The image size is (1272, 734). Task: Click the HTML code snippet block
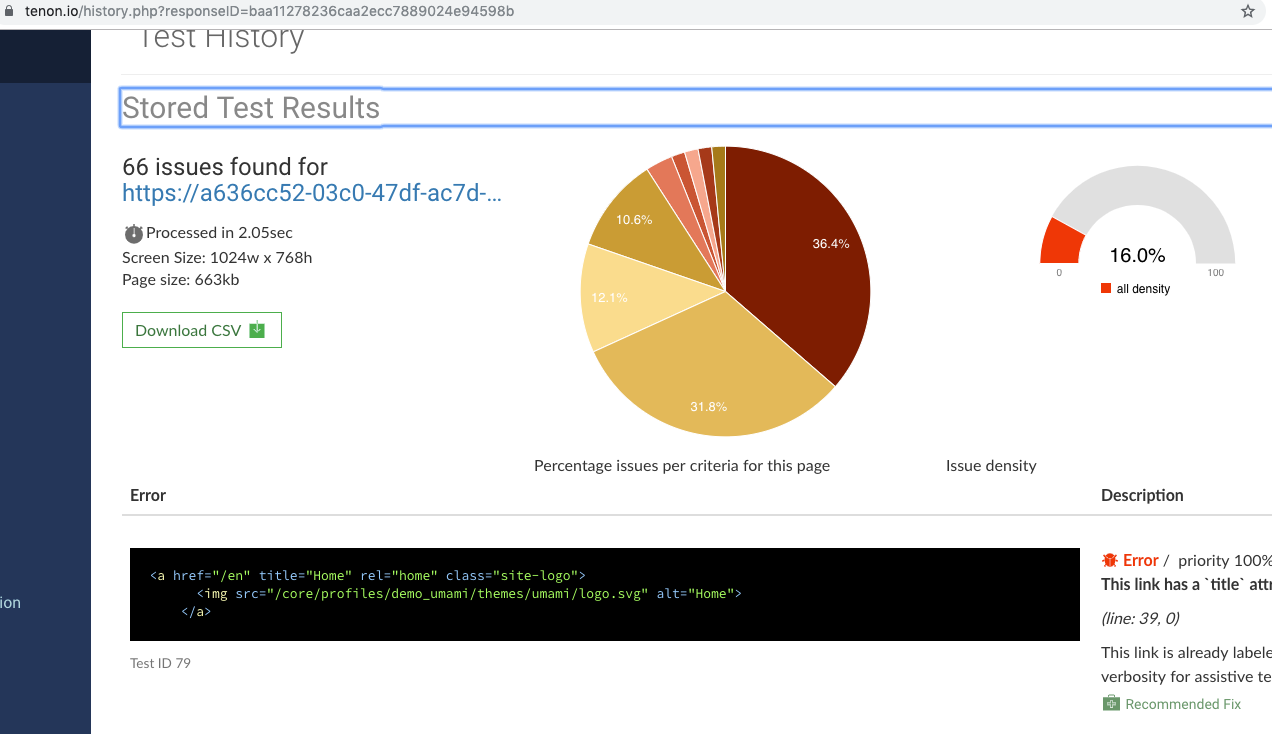tap(604, 594)
